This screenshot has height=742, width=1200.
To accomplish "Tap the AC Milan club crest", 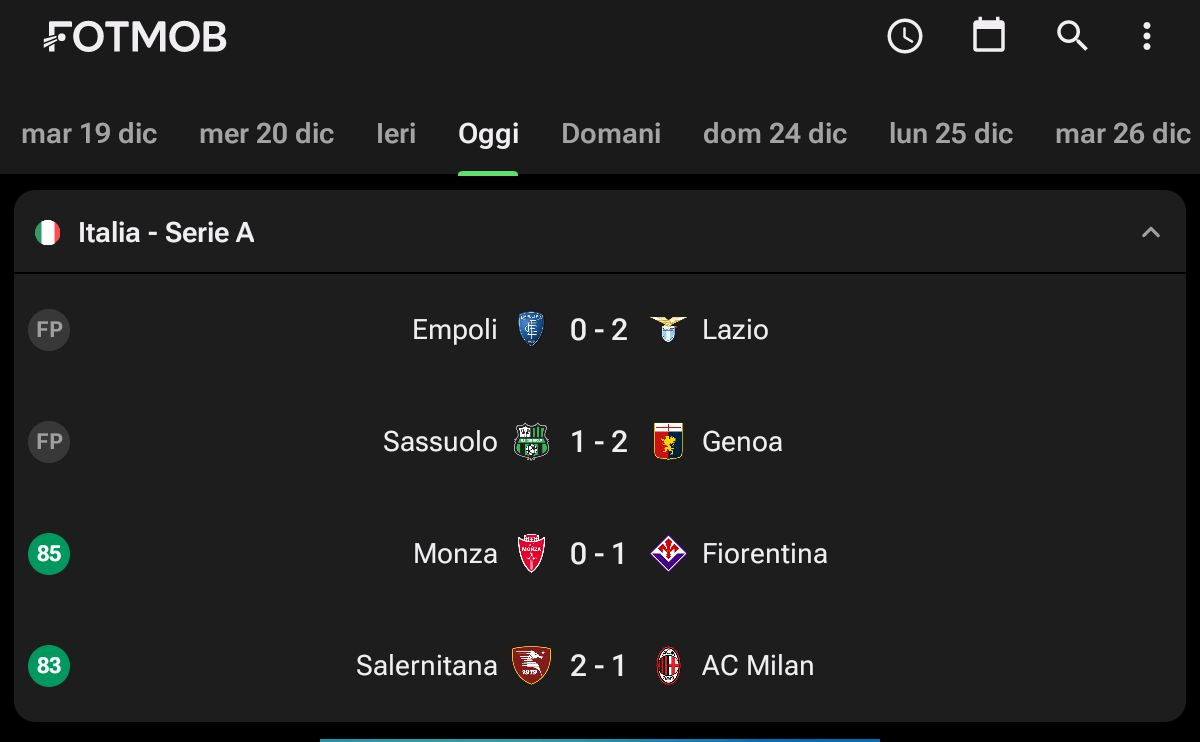I will [x=668, y=665].
